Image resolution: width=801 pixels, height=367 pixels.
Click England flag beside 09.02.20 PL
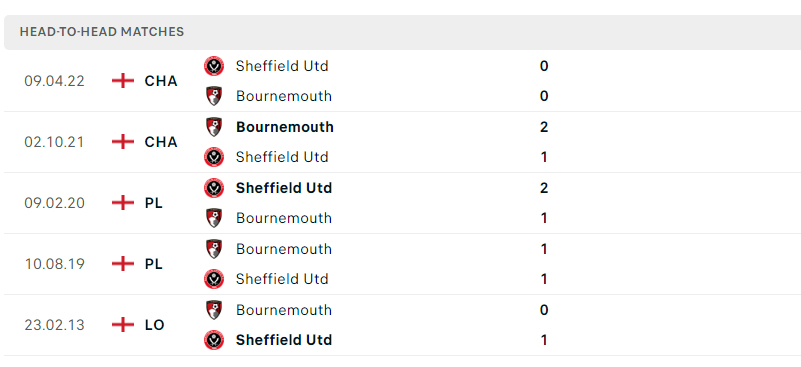coord(123,203)
